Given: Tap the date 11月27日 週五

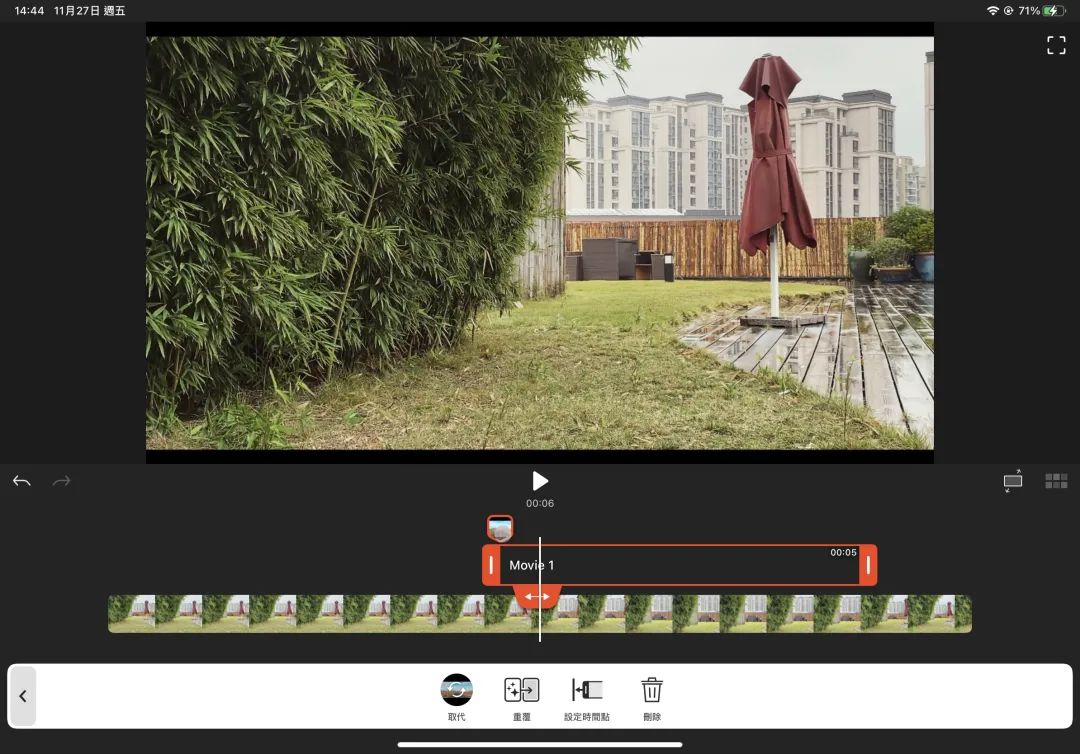Looking at the screenshot, I should [x=90, y=10].
